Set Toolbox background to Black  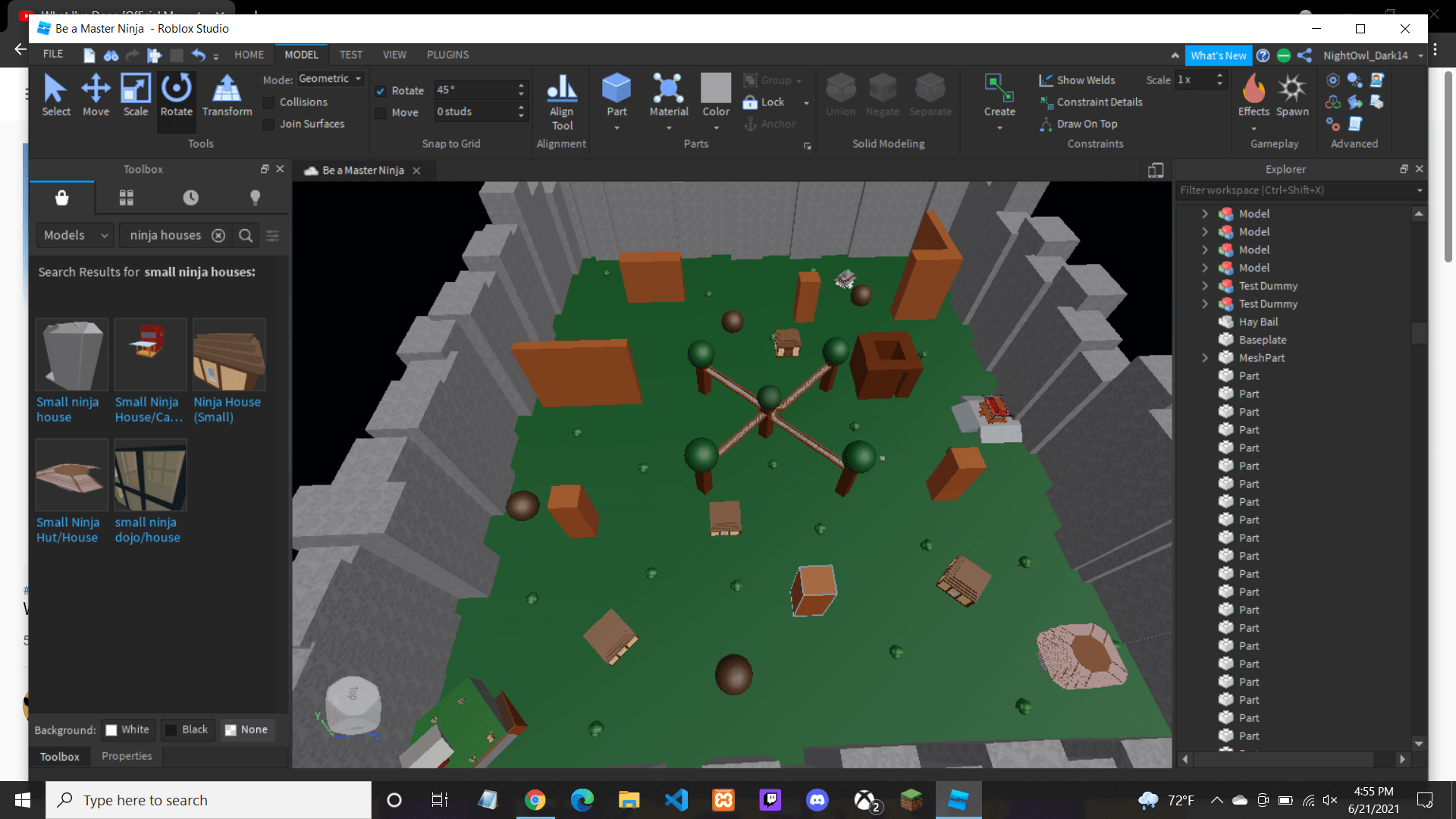187,730
